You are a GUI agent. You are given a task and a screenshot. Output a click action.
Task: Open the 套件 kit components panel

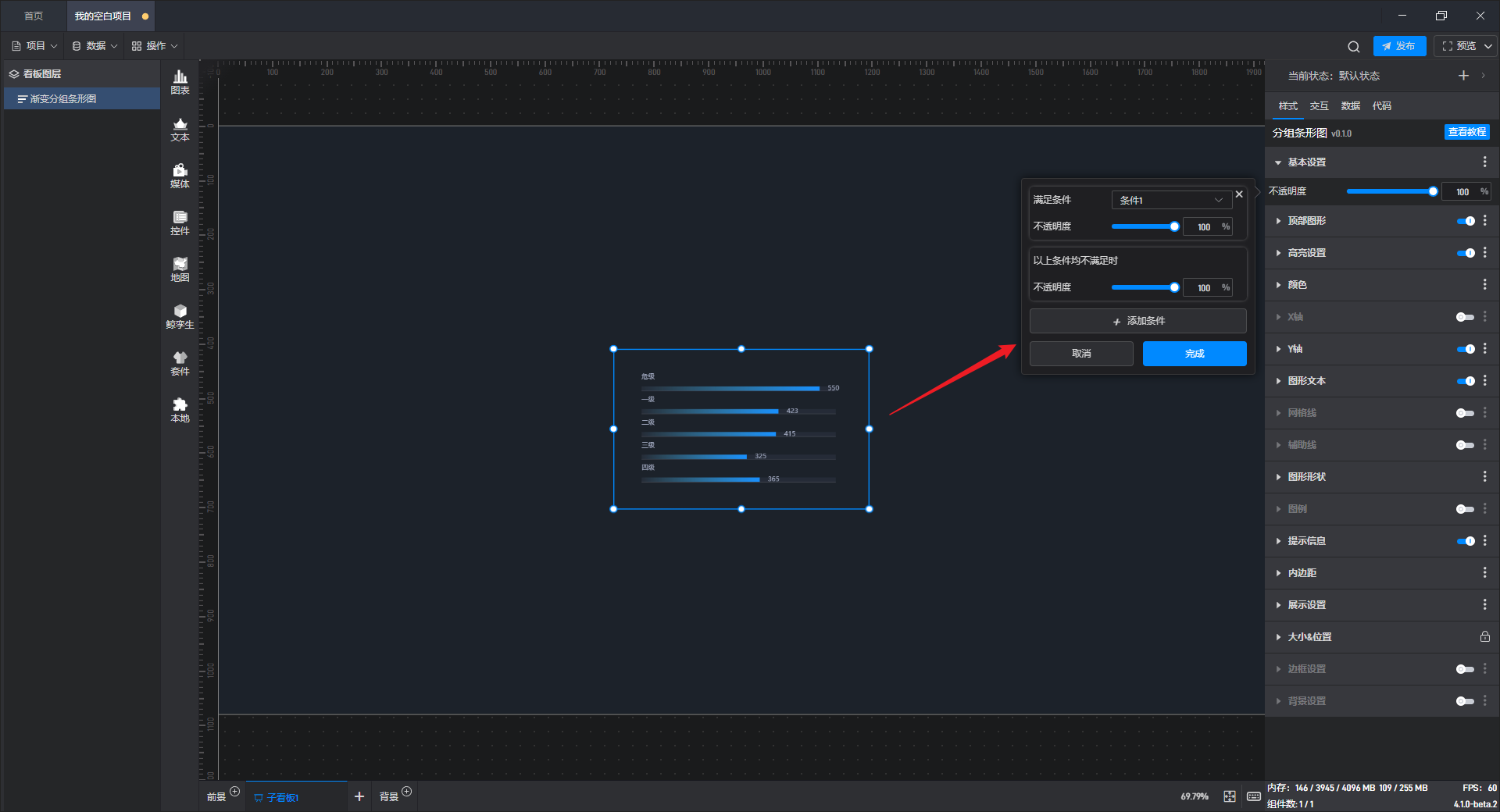pos(180,363)
